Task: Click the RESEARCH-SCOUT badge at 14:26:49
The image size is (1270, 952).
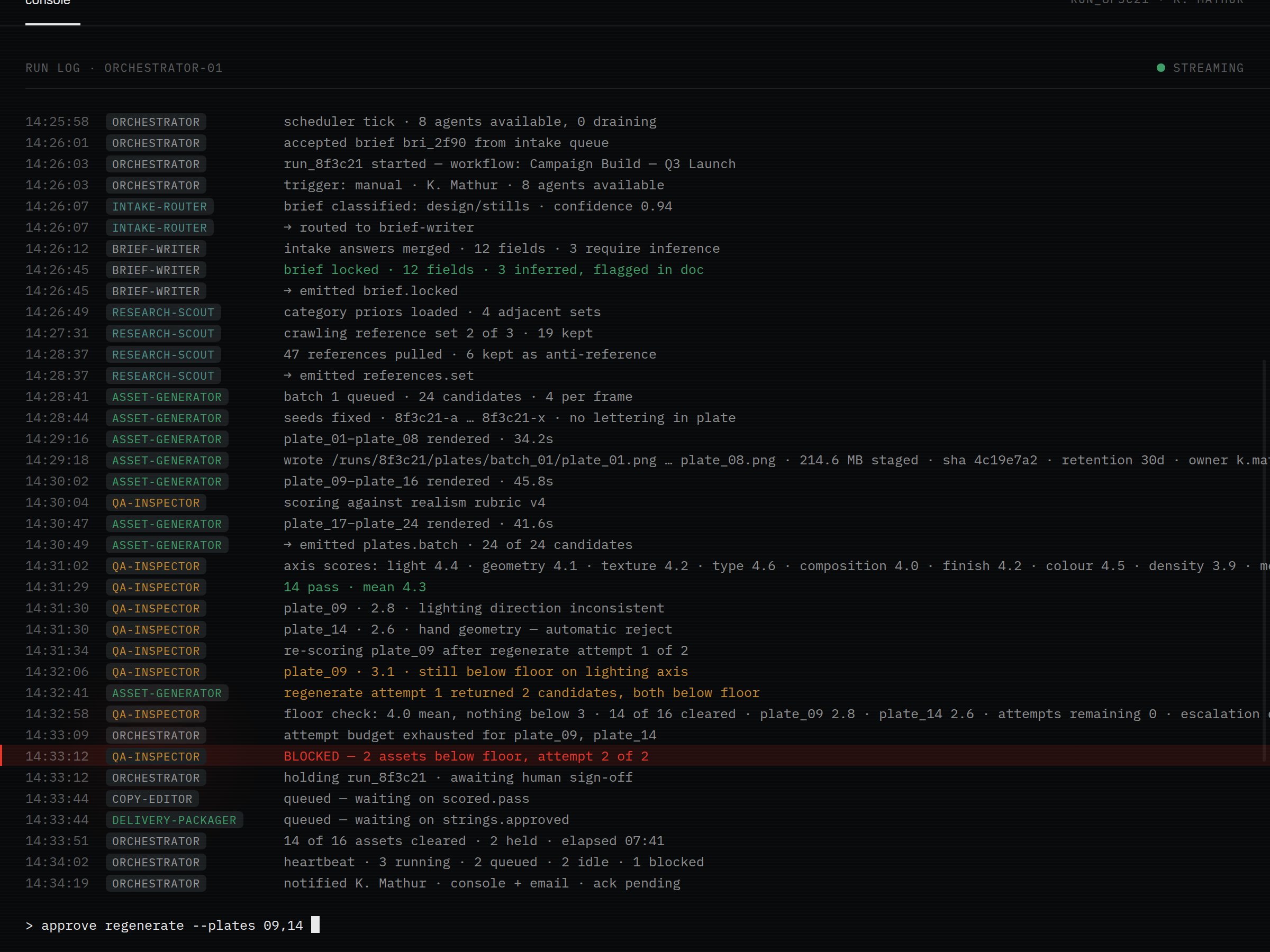Action: (x=164, y=312)
